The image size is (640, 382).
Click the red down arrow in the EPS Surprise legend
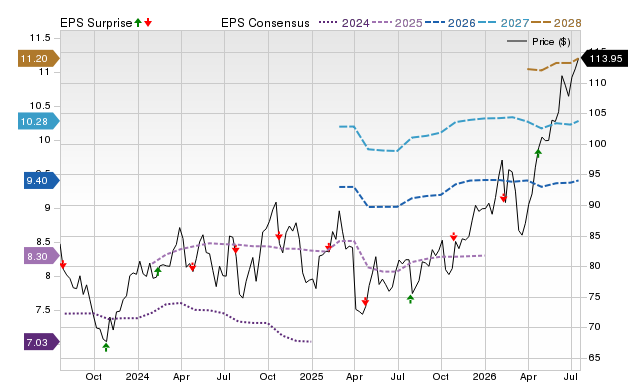point(148,22)
